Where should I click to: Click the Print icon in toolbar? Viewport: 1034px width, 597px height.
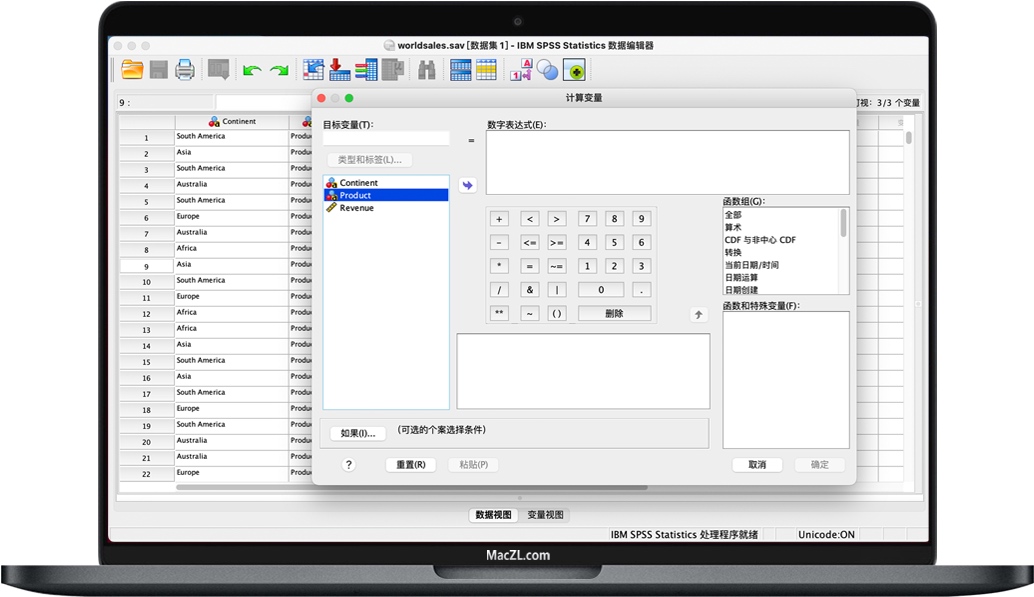coord(185,69)
